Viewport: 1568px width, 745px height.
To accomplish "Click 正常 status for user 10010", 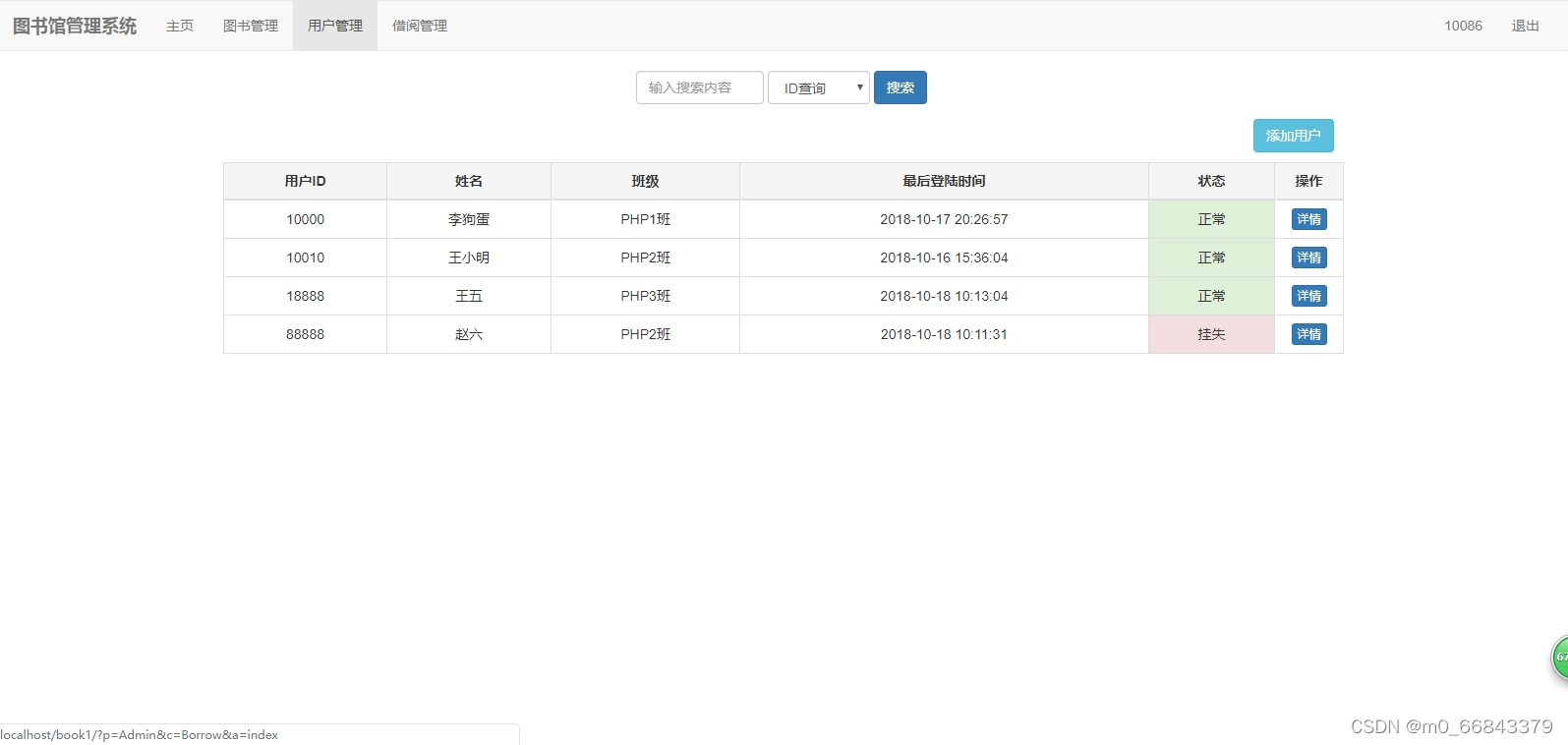I will tap(1211, 258).
